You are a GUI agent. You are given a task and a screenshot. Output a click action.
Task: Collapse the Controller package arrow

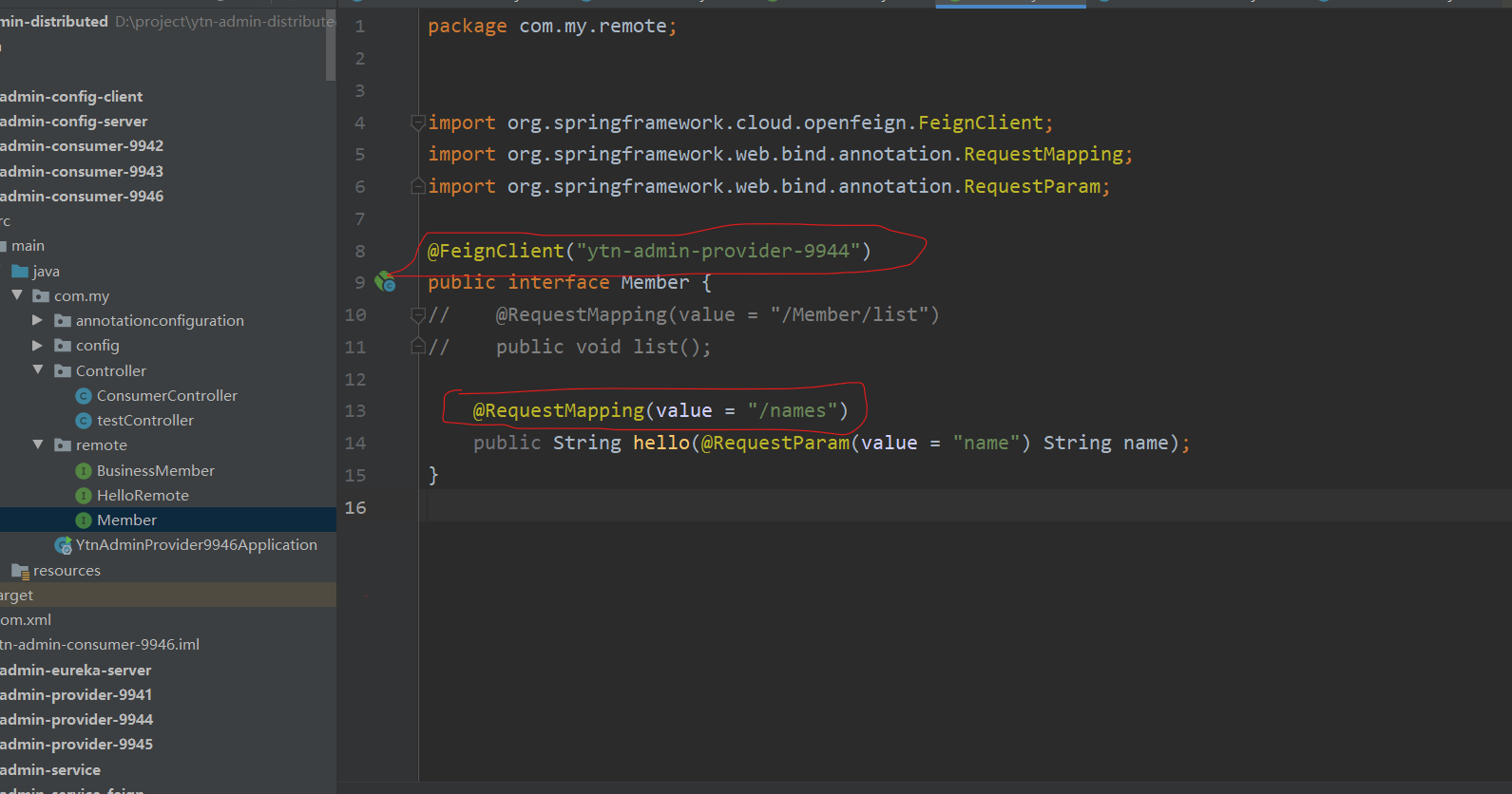click(x=38, y=369)
